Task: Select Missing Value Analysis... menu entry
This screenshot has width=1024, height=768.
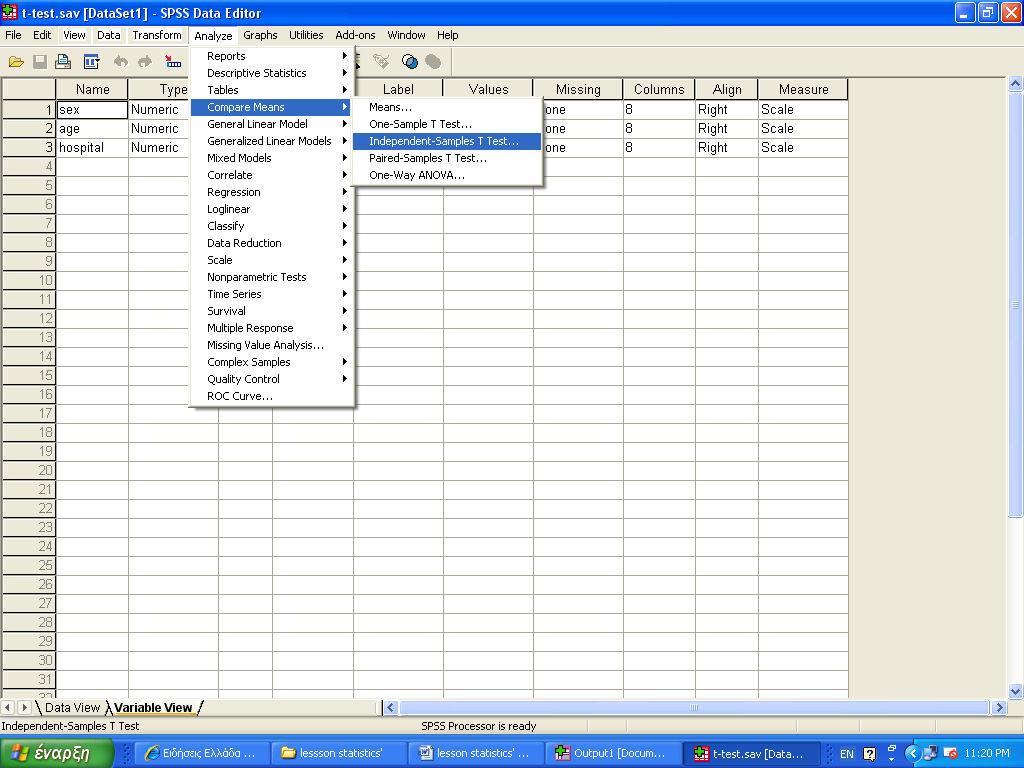Action: (272, 345)
